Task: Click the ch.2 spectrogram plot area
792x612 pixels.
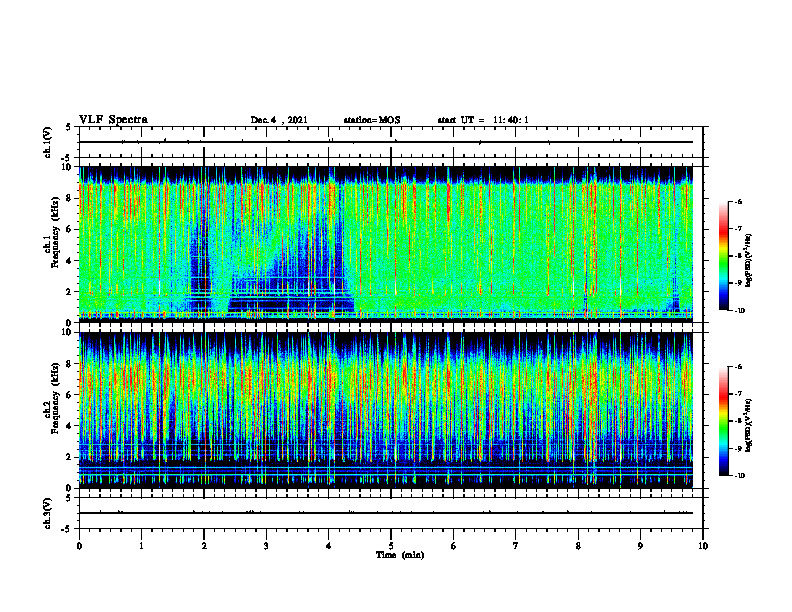Action: pyautogui.click(x=386, y=410)
